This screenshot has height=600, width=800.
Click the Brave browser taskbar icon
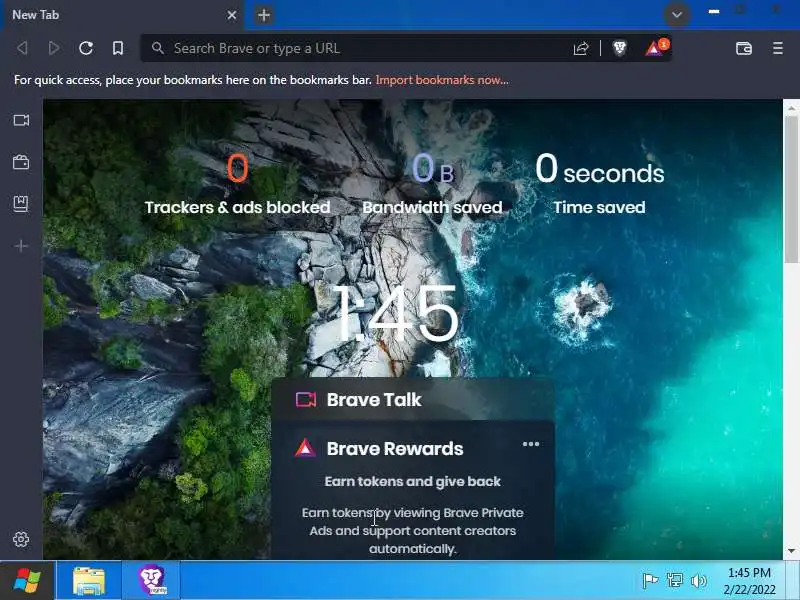pos(152,581)
